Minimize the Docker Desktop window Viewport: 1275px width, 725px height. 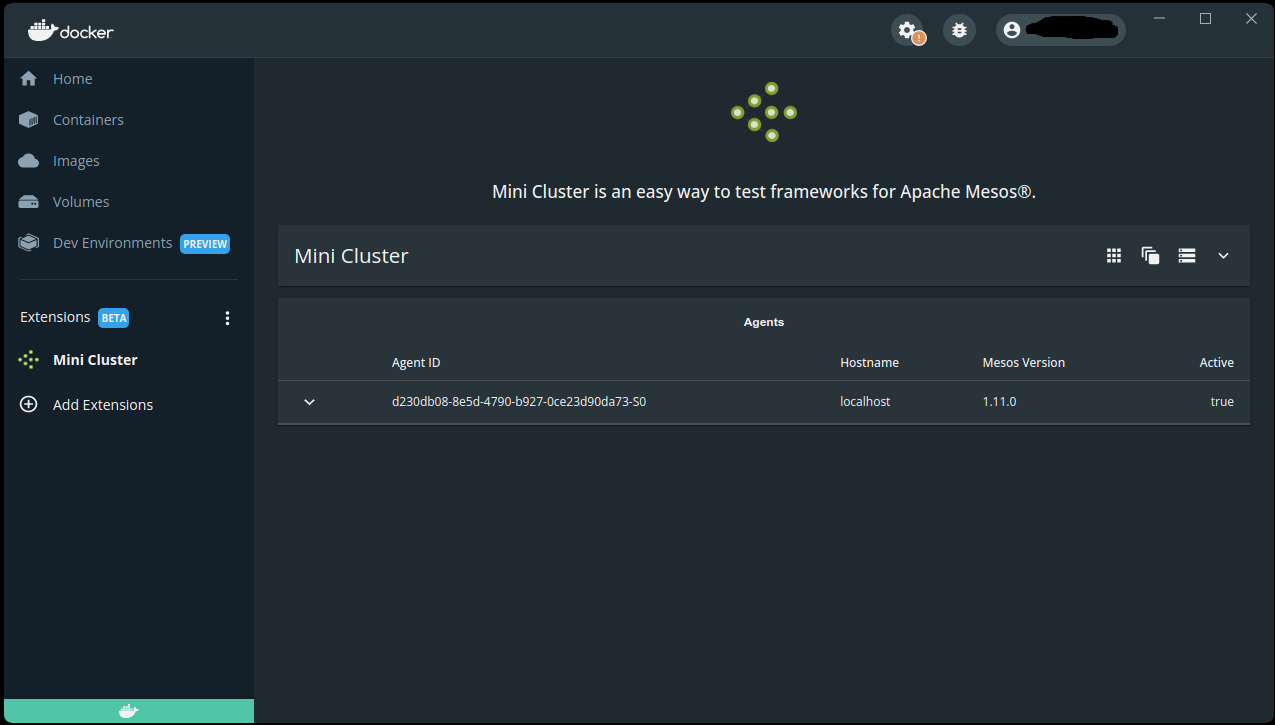click(1159, 18)
